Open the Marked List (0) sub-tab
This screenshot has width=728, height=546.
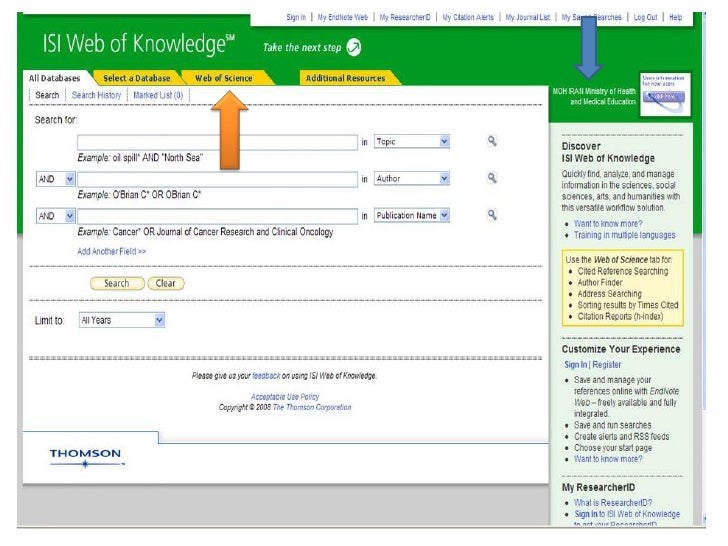coord(158,95)
